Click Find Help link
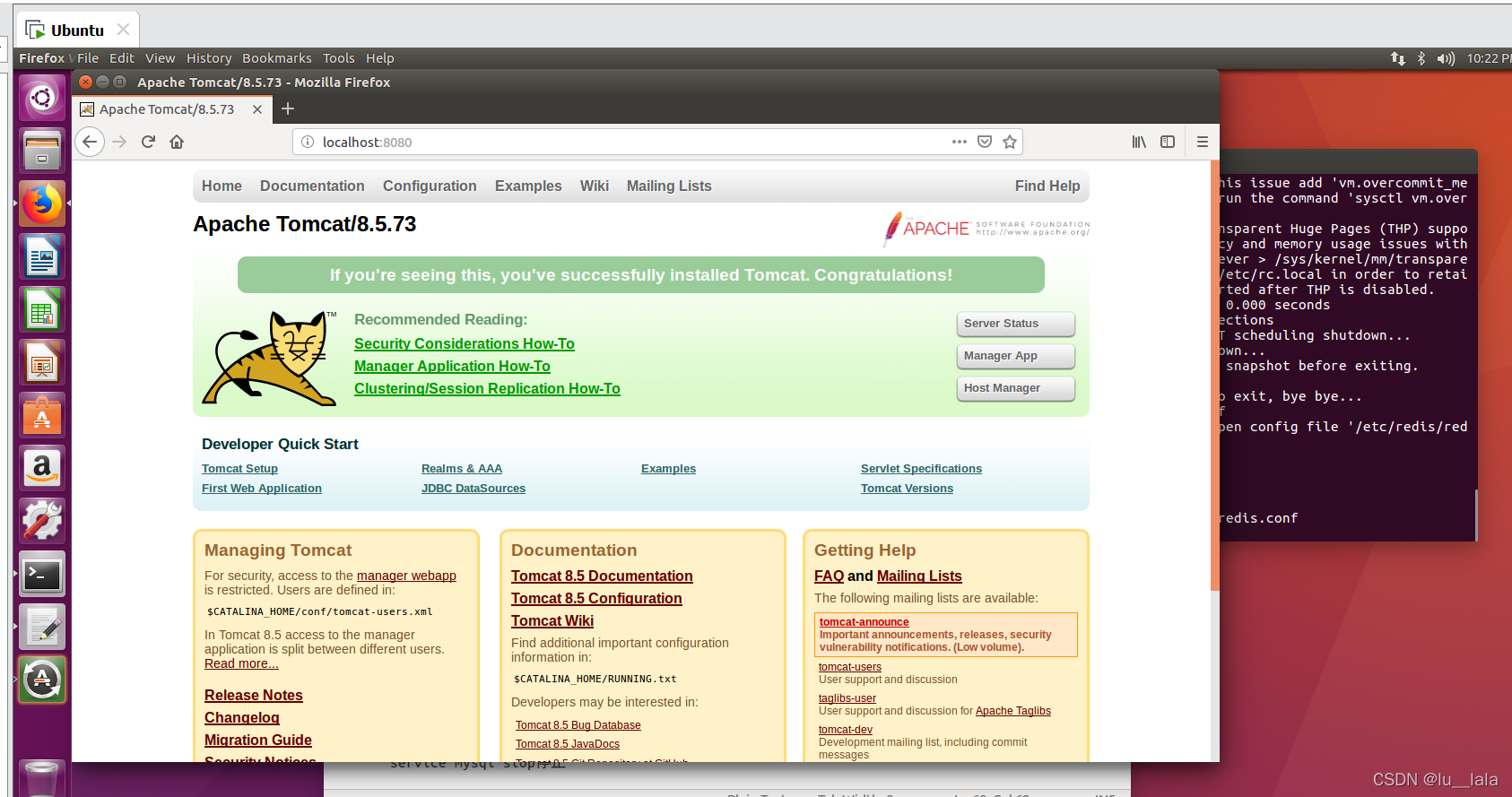This screenshot has width=1512, height=797. pyautogui.click(x=1047, y=186)
